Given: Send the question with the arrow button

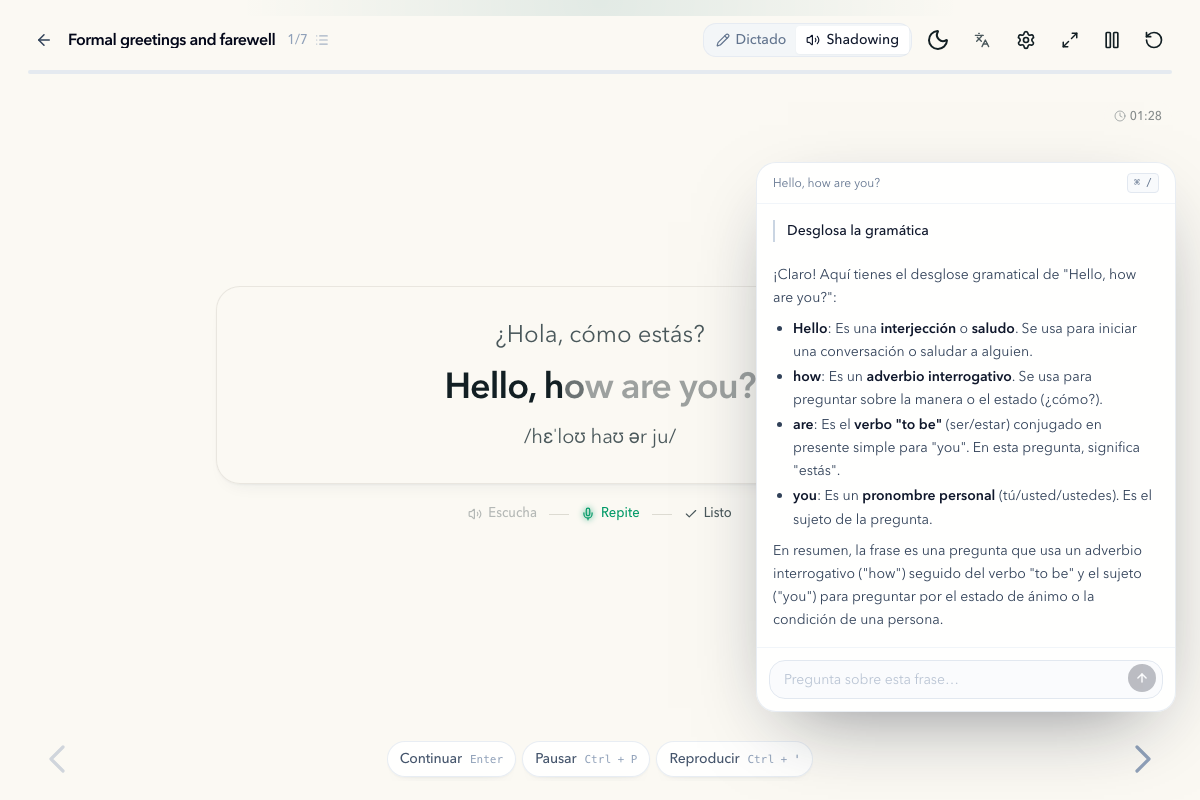Looking at the screenshot, I should [x=1142, y=678].
